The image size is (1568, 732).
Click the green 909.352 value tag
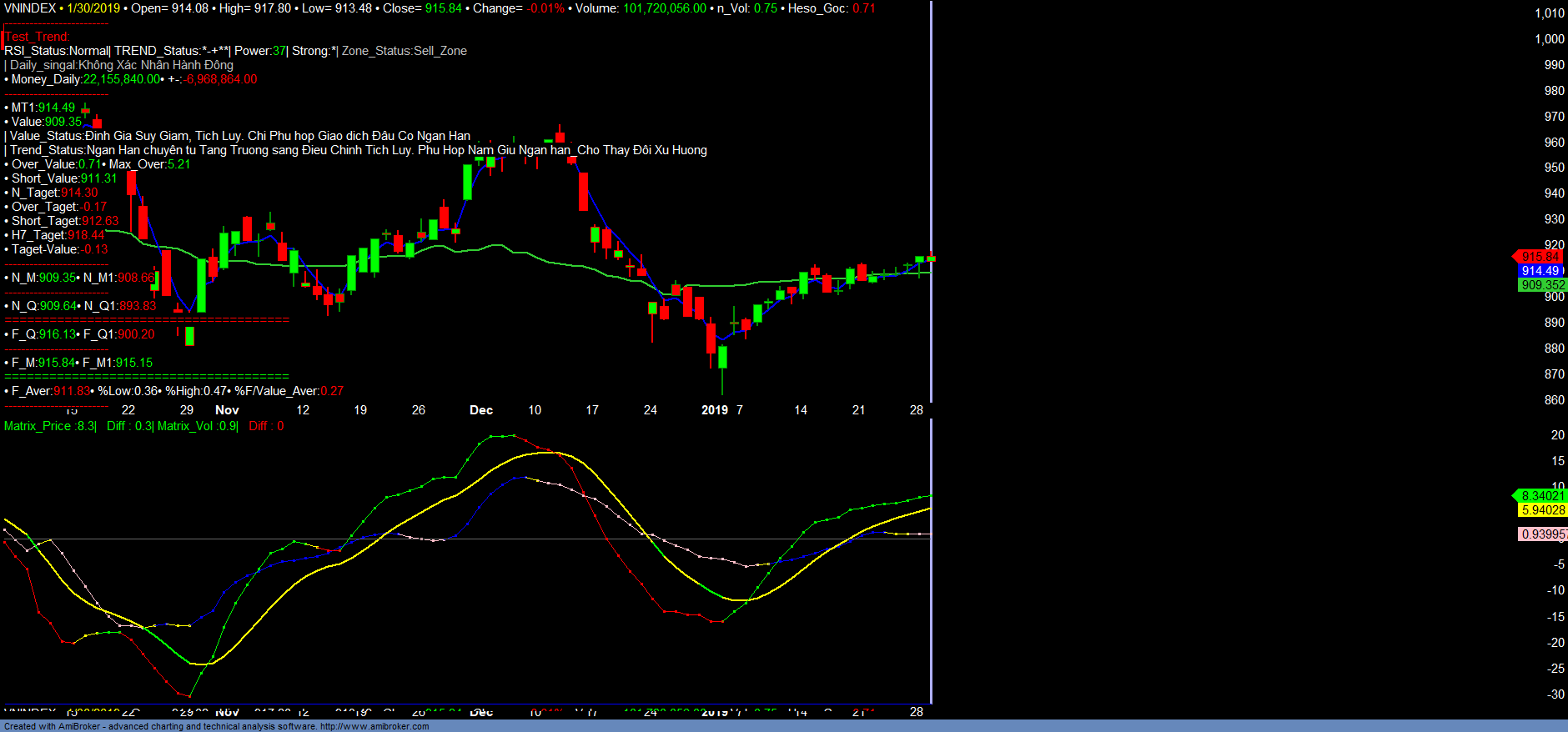click(1542, 285)
